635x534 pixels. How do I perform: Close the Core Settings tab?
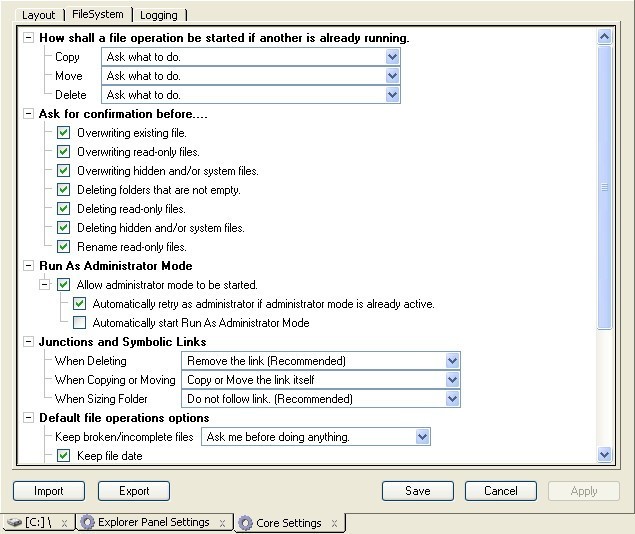[334, 523]
